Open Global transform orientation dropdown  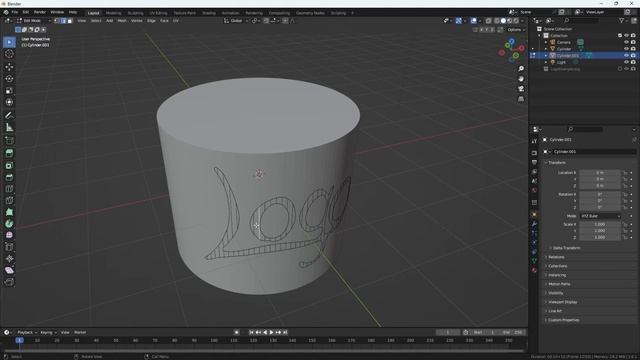(236, 20)
